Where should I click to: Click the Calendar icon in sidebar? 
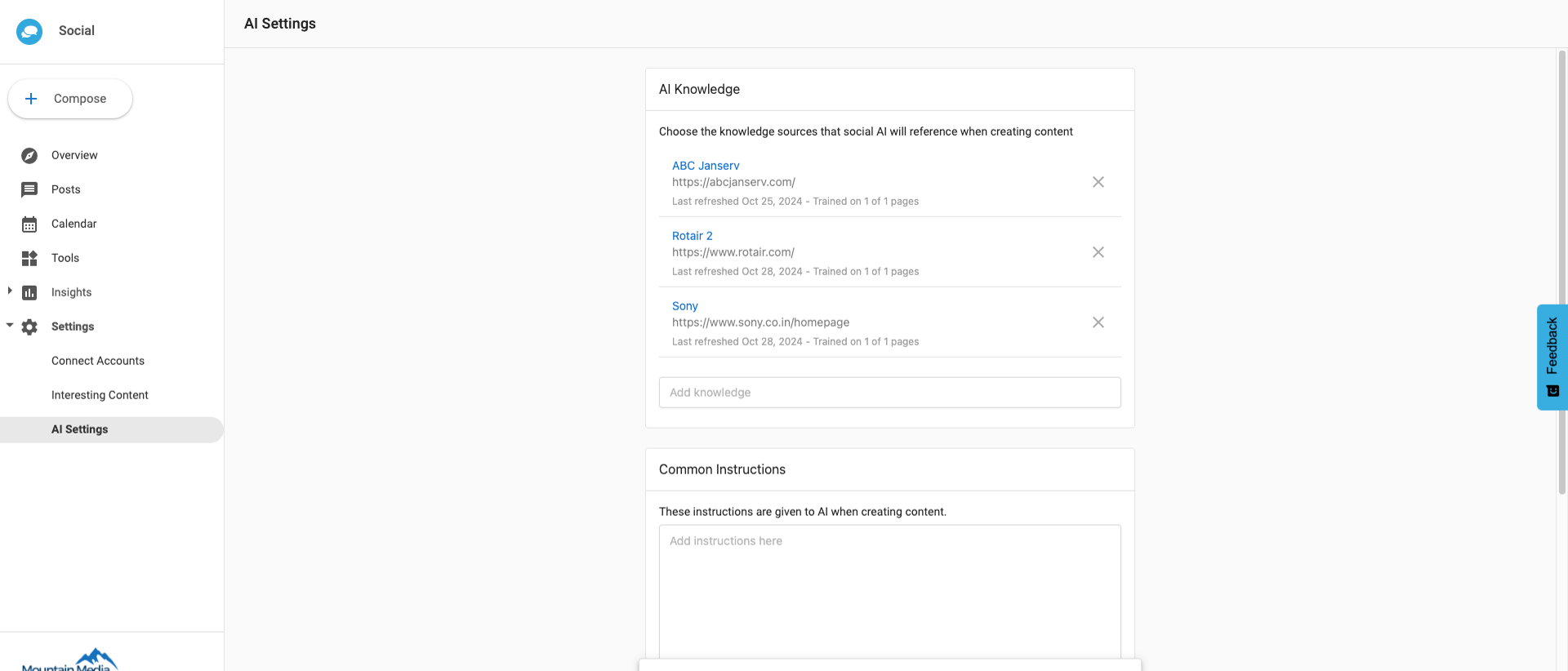coord(29,224)
